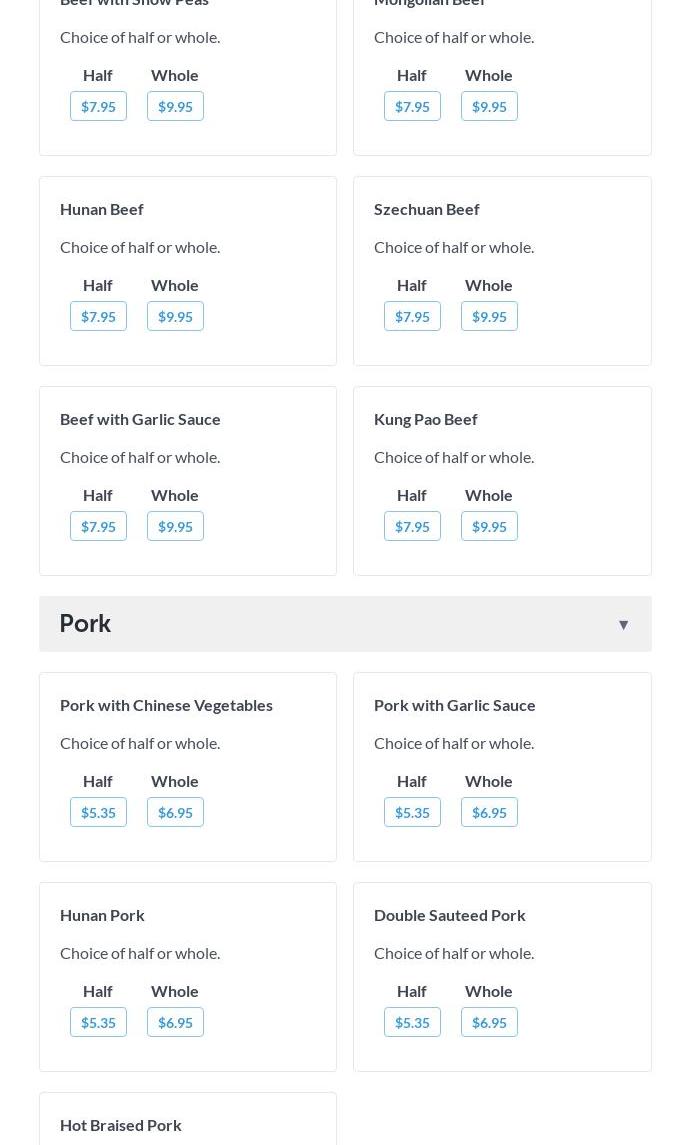Image resolution: width=690 pixels, height=1145 pixels.
Task: Order Half Pork with Garlic Sauce
Action: click(x=412, y=812)
